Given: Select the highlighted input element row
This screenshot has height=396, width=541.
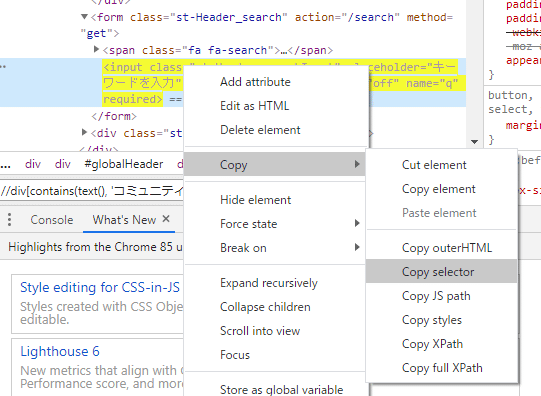Looking at the screenshot, I should 233,83.
